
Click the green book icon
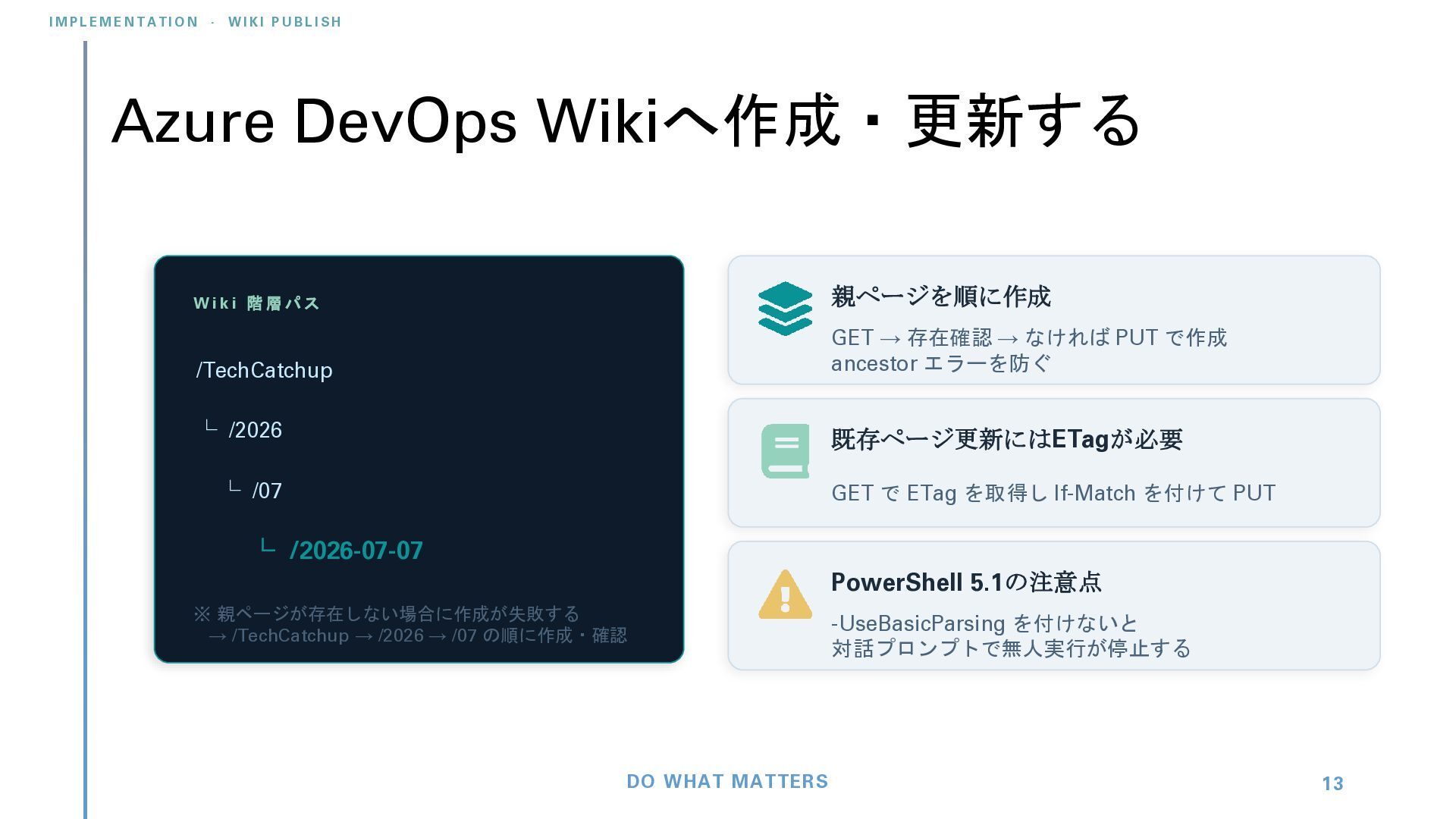(x=785, y=451)
